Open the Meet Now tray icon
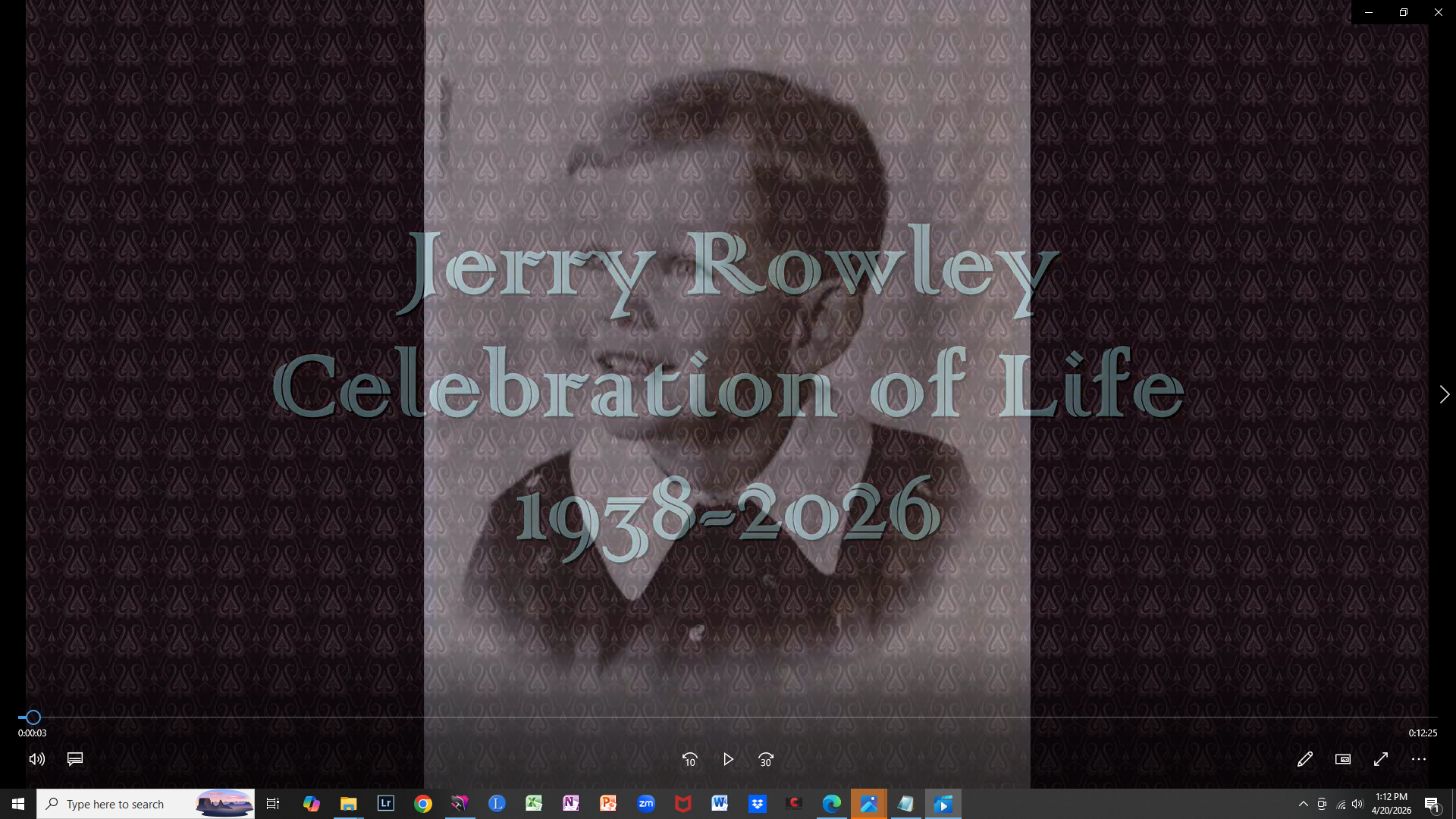Screen dimensions: 1456x819 tap(1322, 804)
